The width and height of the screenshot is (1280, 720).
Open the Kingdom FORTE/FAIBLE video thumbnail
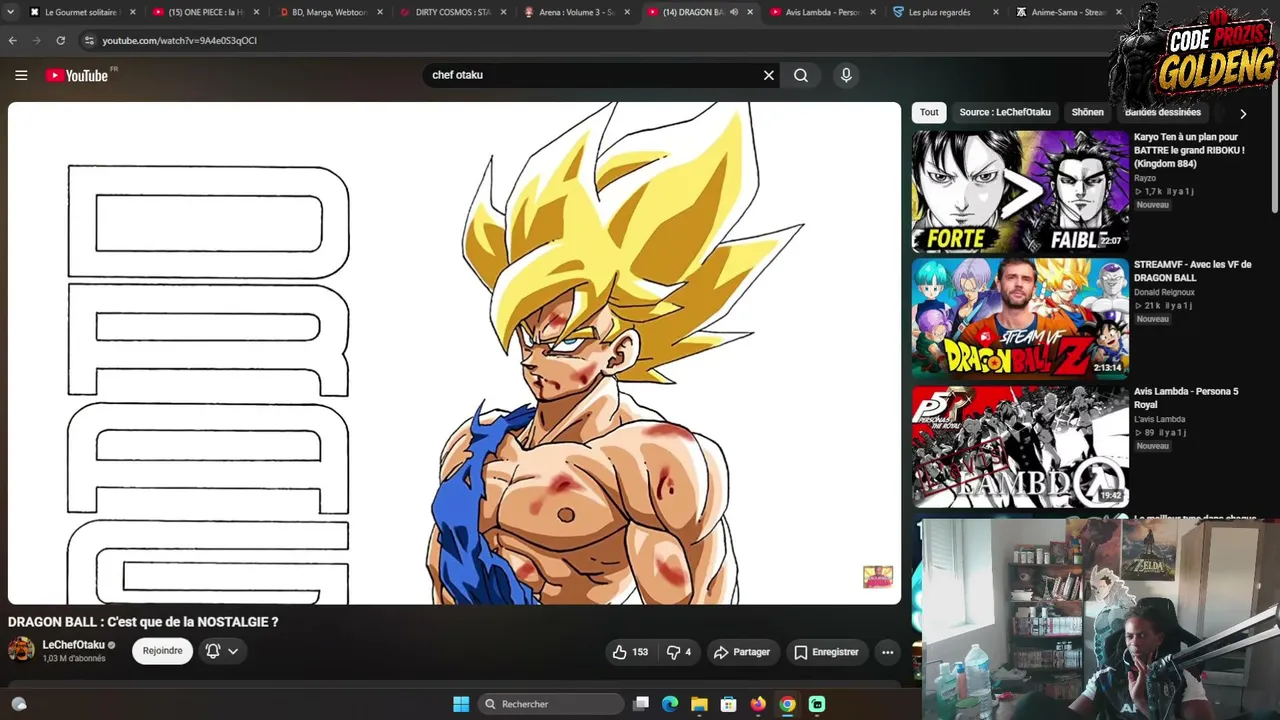click(x=1020, y=192)
